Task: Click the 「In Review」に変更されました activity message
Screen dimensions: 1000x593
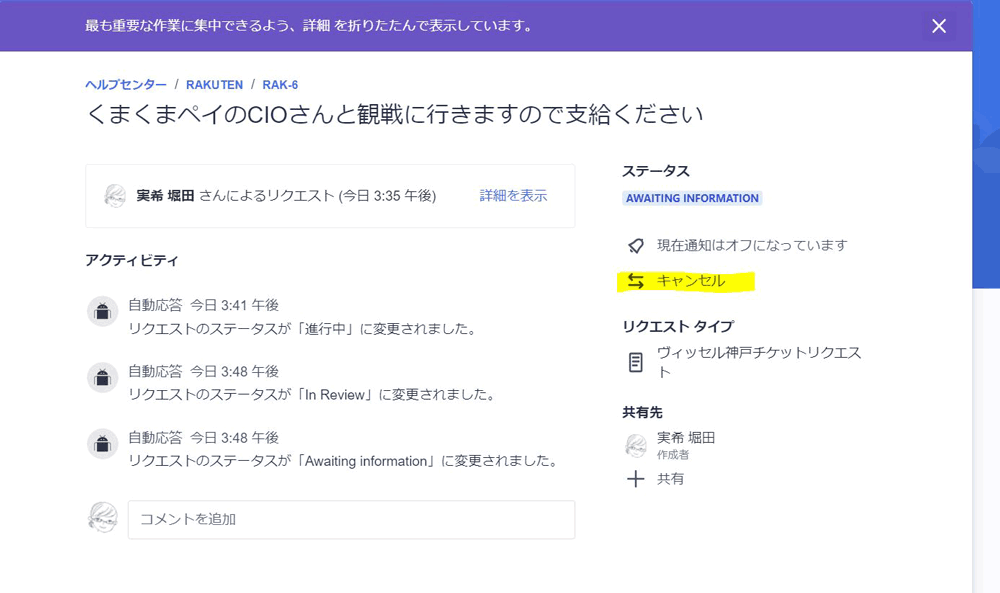Action: 312,395
